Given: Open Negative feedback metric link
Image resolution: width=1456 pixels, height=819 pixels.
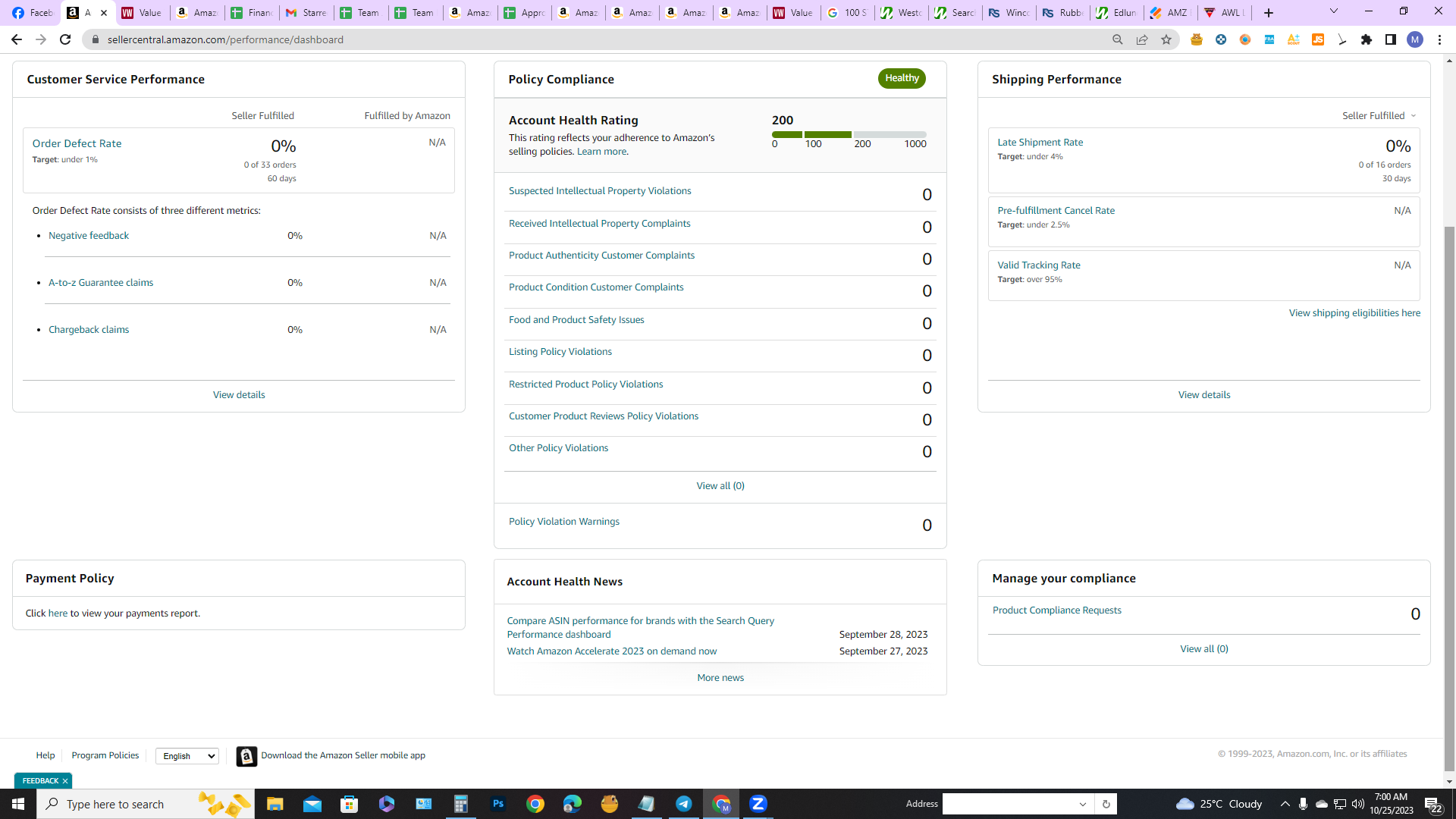Looking at the screenshot, I should [x=89, y=236].
